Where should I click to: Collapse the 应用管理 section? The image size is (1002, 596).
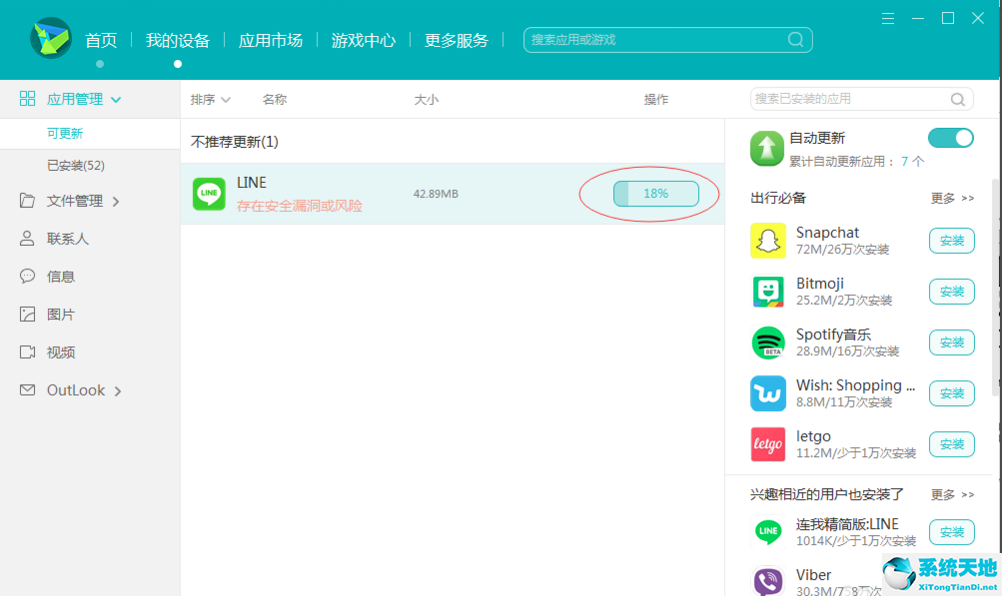84,100
